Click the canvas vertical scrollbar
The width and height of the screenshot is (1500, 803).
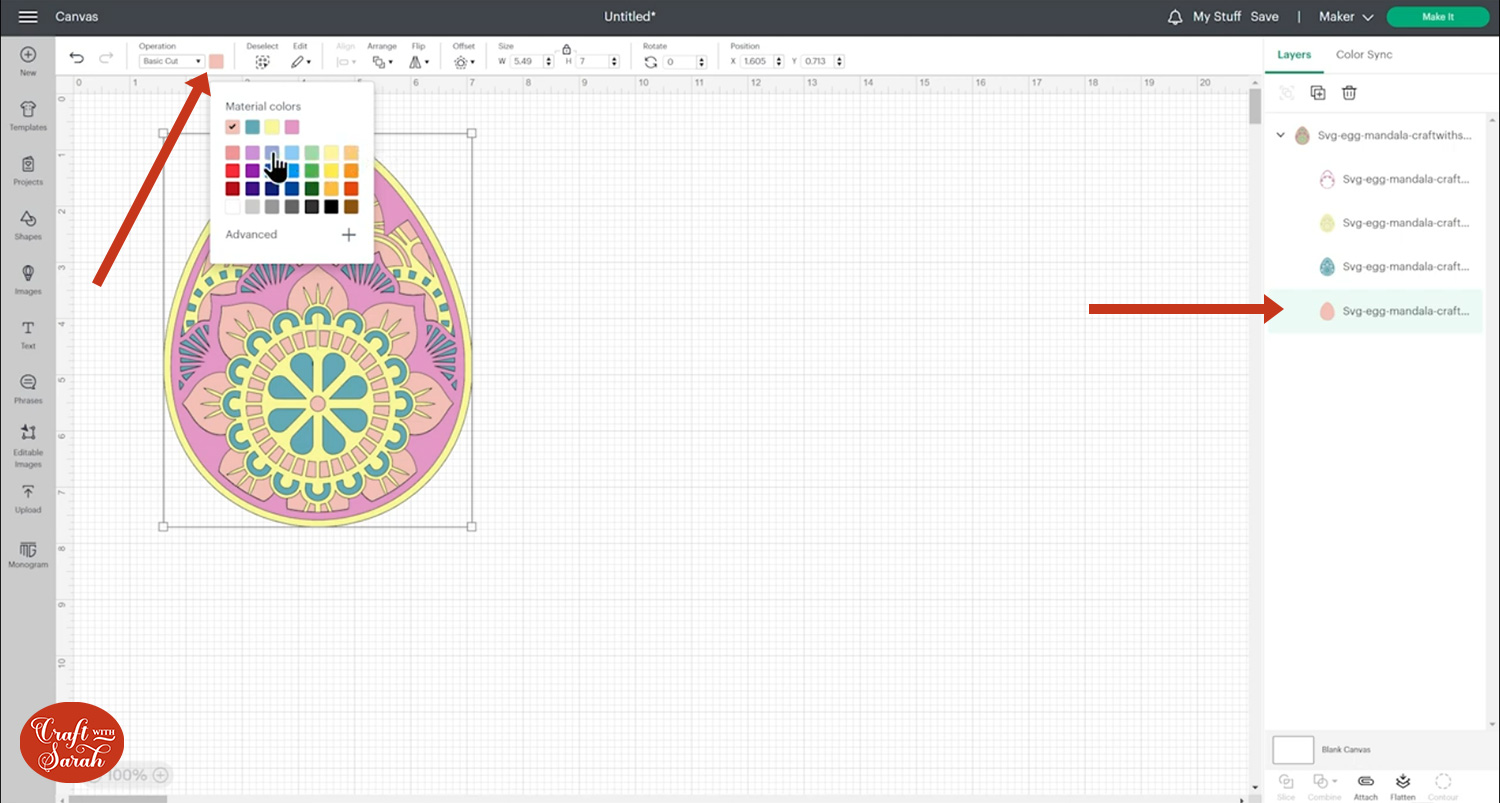coord(1255,108)
